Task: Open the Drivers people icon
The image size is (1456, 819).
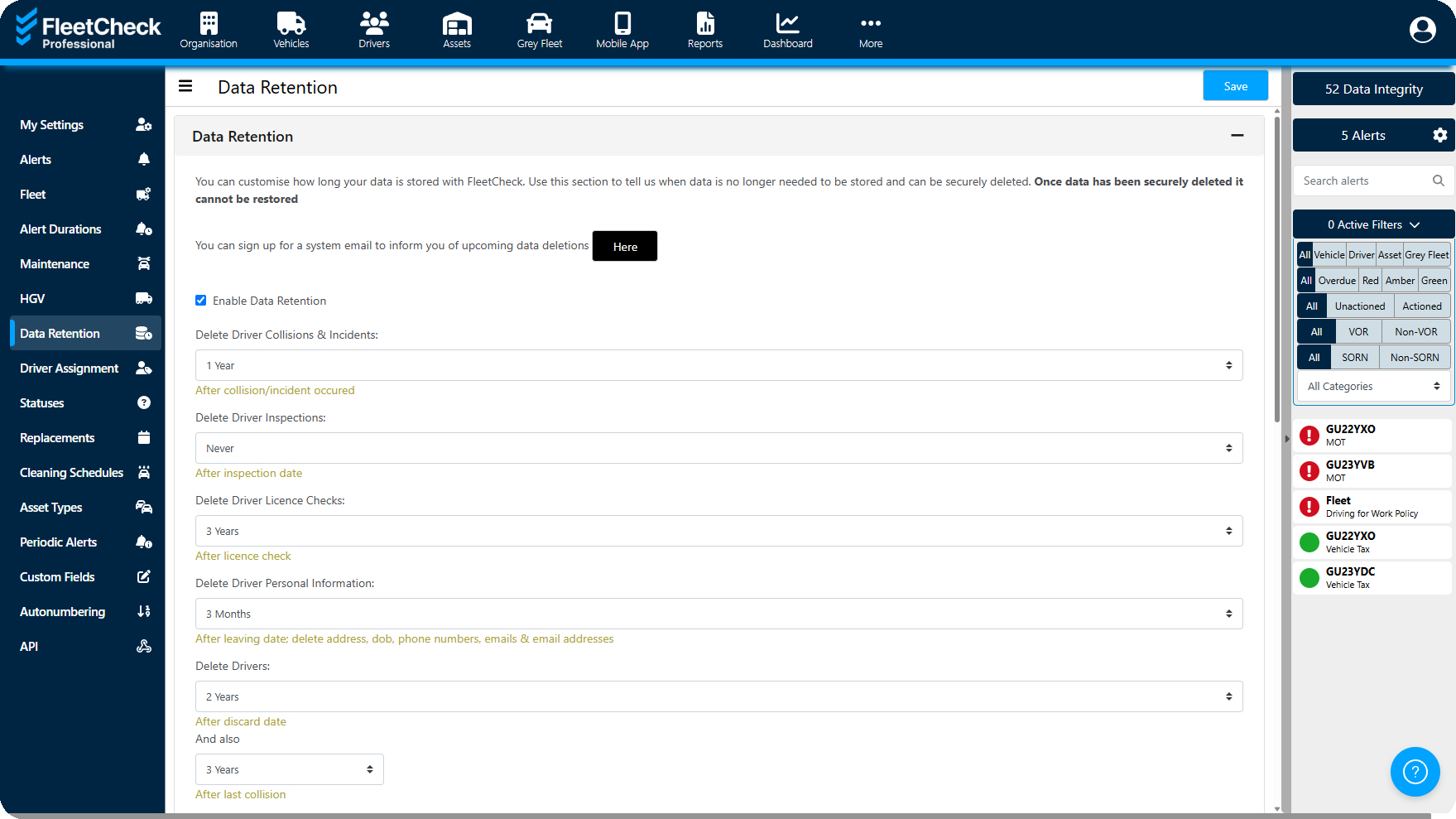Action: click(374, 23)
